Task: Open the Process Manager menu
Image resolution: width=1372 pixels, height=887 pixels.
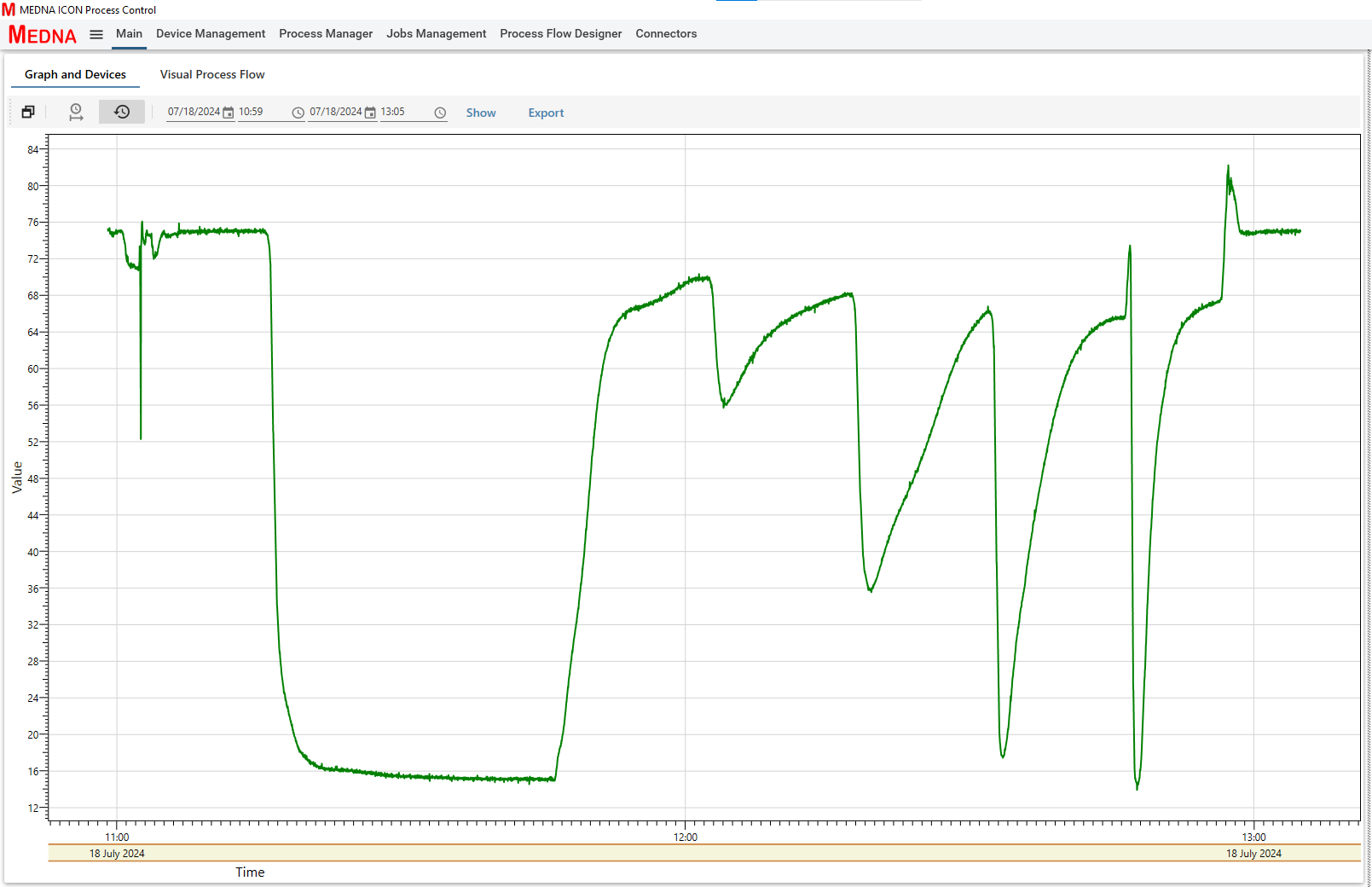Action: [326, 34]
